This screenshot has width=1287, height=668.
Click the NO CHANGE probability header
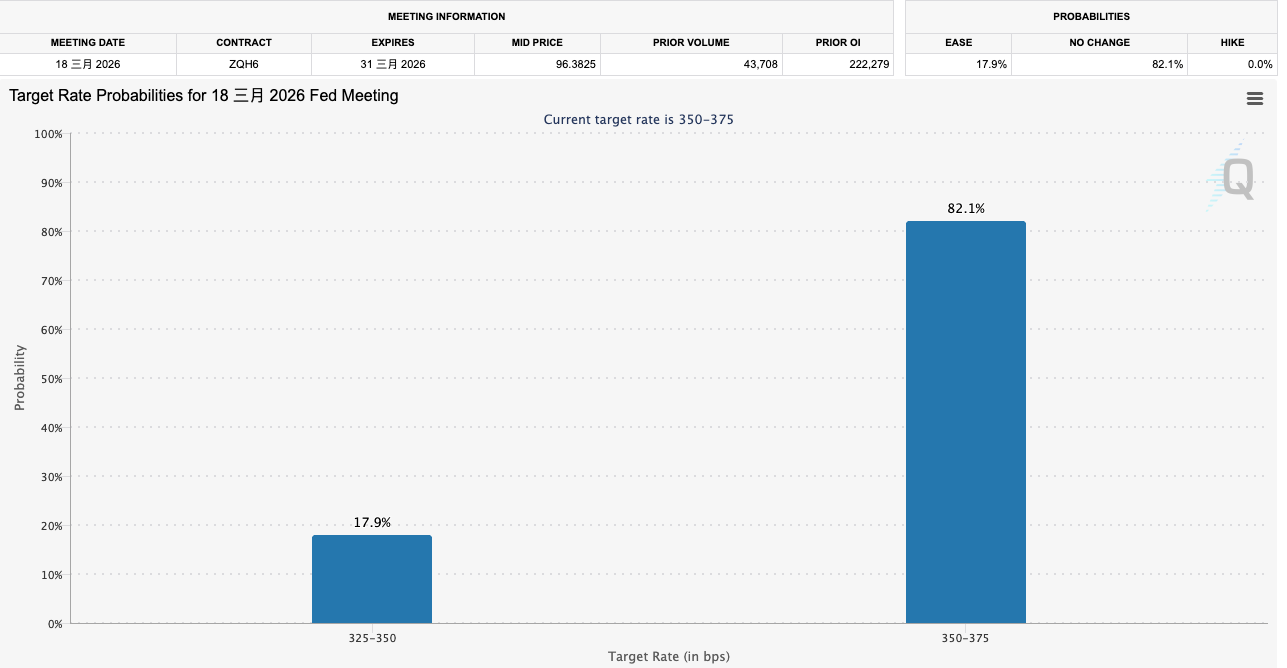1099,43
